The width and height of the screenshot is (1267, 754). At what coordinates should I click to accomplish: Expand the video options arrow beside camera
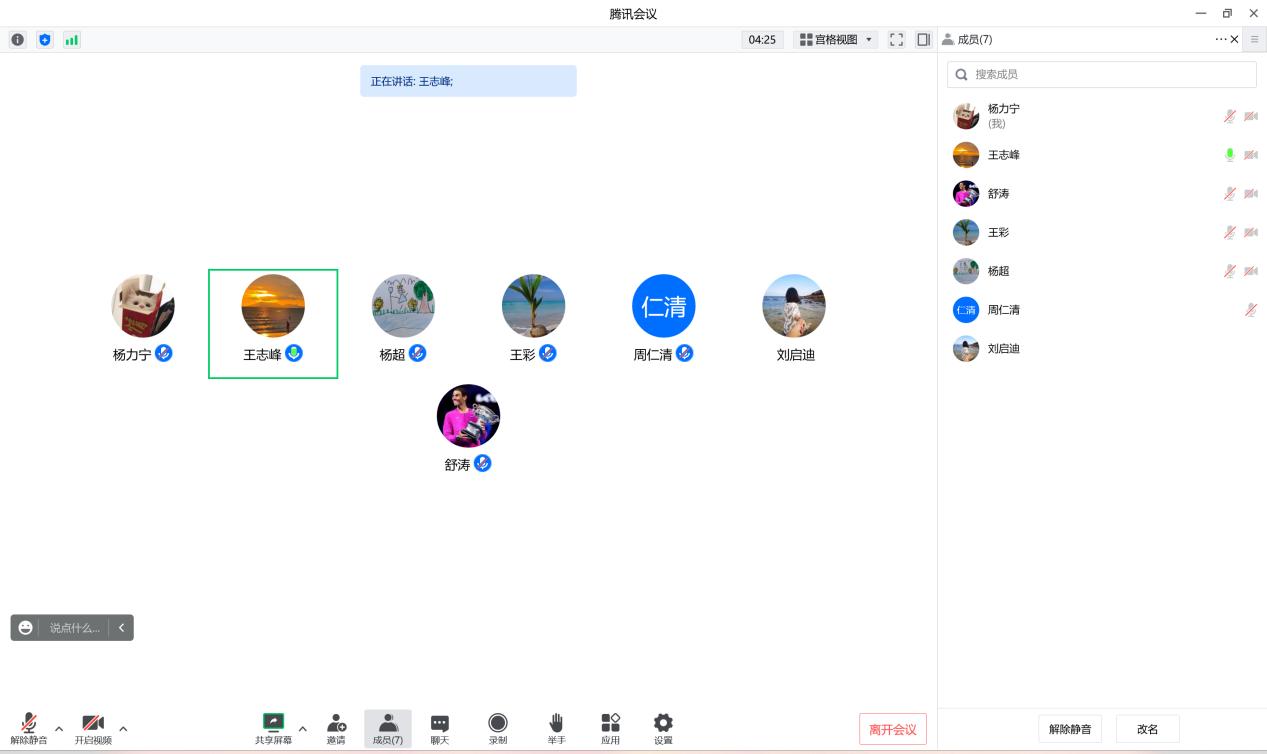coord(123,729)
